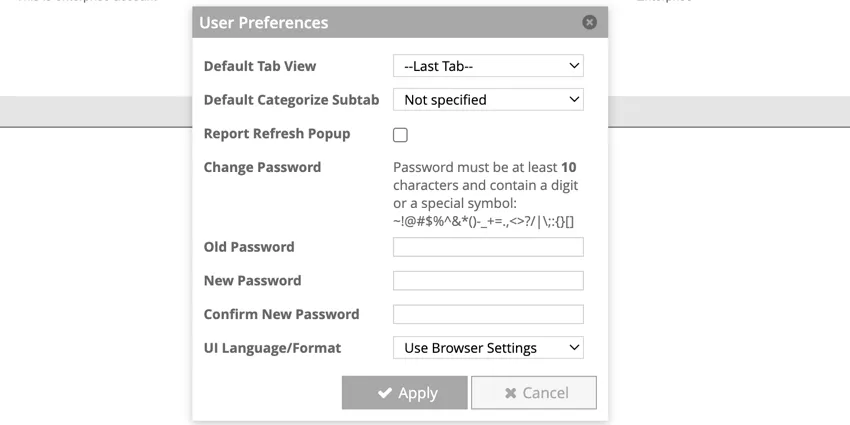
Task: Open the Default Tab View dropdown
Action: coord(488,66)
